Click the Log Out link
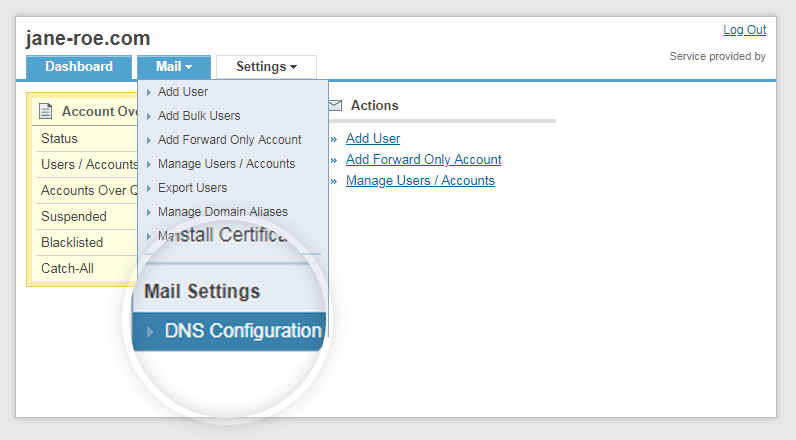The width and height of the screenshot is (796, 440). (x=744, y=30)
